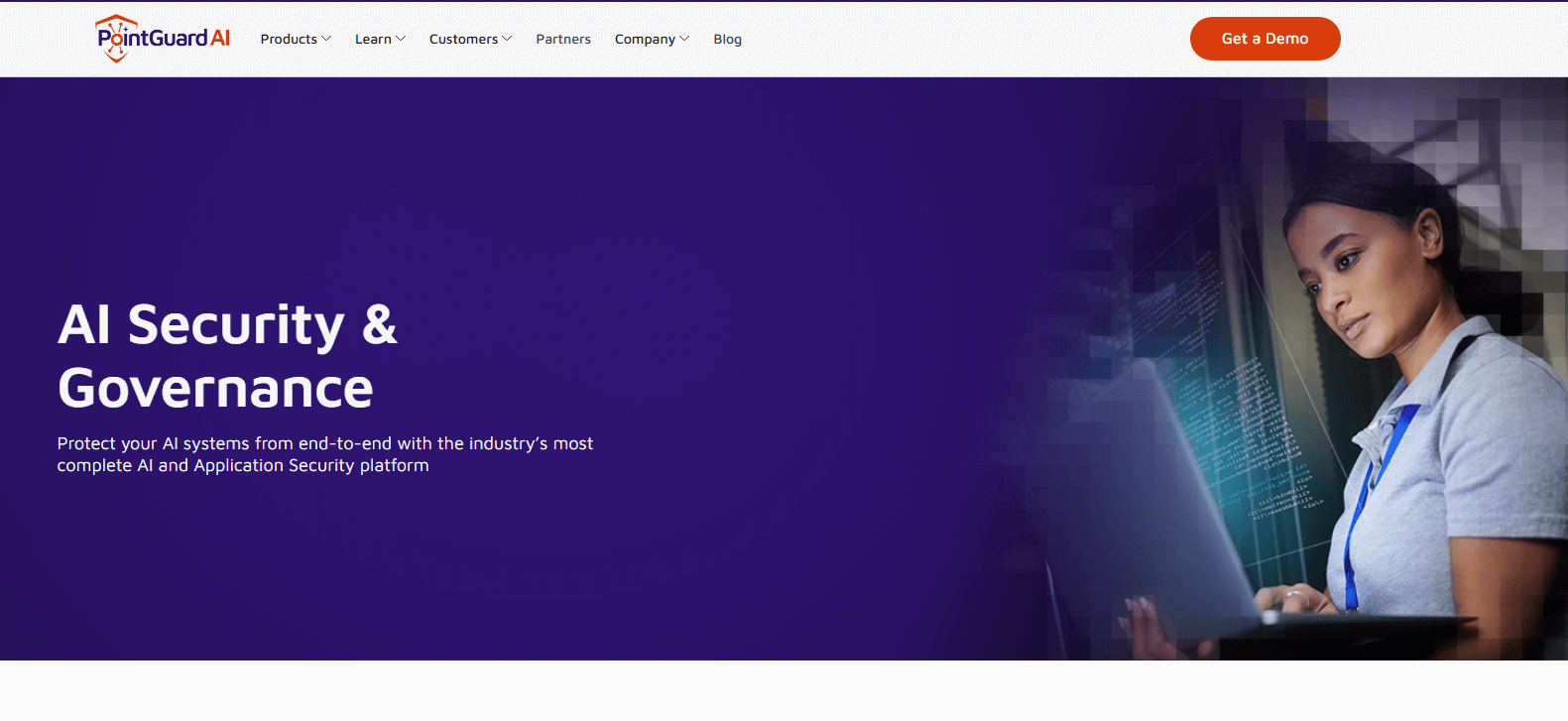
Task: Visit the Blog link
Action: (727, 40)
